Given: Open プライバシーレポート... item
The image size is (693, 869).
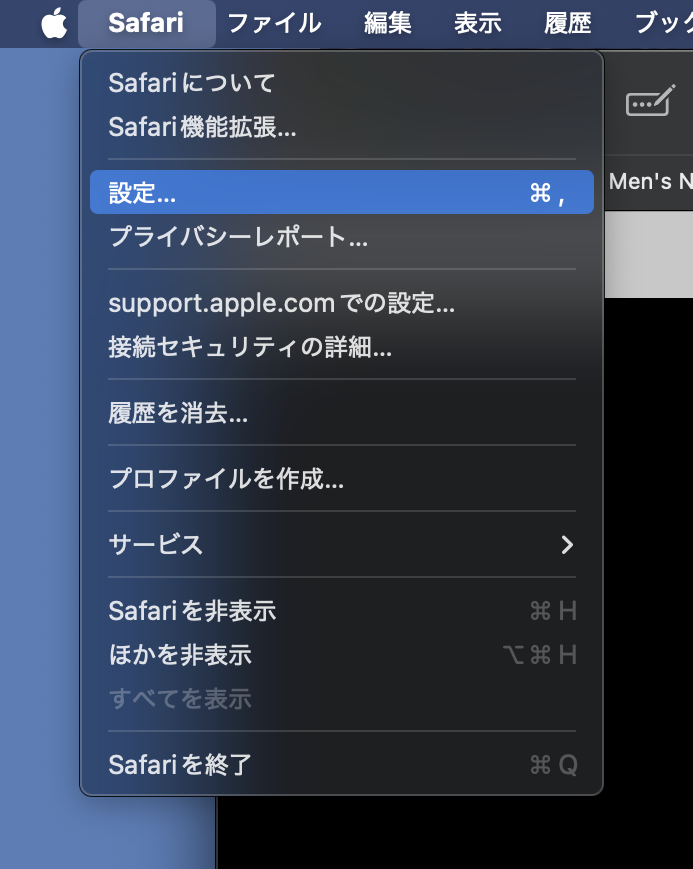Looking at the screenshot, I should pyautogui.click(x=342, y=237).
